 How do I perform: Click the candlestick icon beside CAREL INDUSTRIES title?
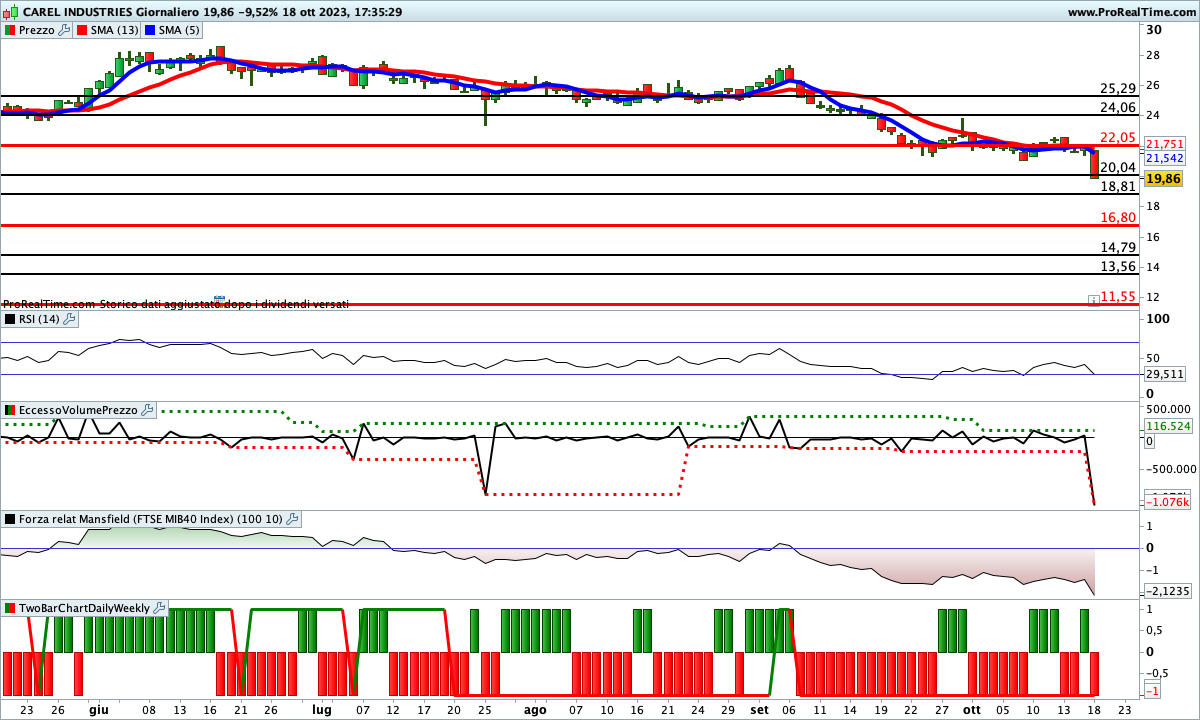coord(10,12)
